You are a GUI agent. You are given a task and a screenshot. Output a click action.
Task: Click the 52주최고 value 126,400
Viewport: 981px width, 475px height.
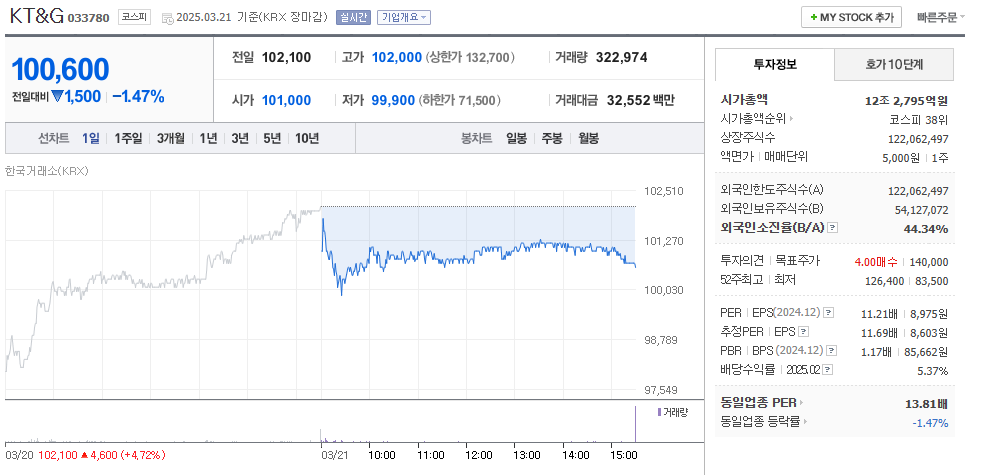[x=885, y=281]
